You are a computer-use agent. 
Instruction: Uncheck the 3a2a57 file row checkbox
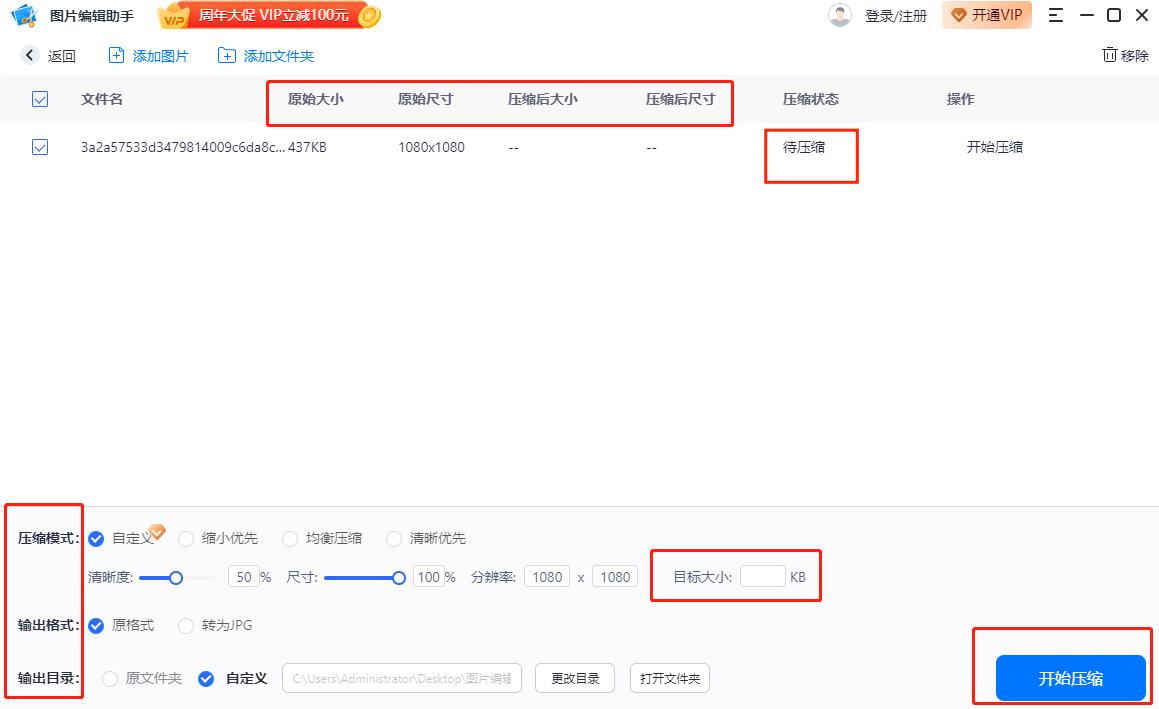click(x=40, y=147)
